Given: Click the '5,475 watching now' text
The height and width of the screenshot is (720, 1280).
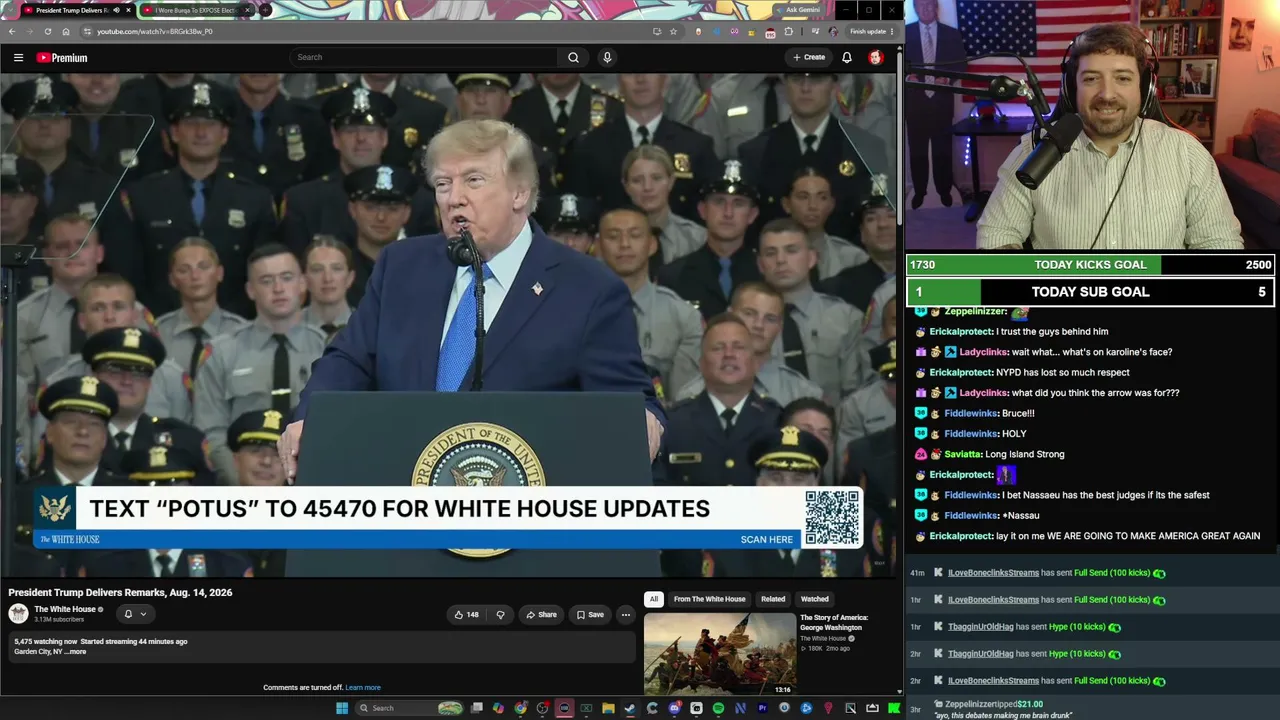Looking at the screenshot, I should pos(45,642).
